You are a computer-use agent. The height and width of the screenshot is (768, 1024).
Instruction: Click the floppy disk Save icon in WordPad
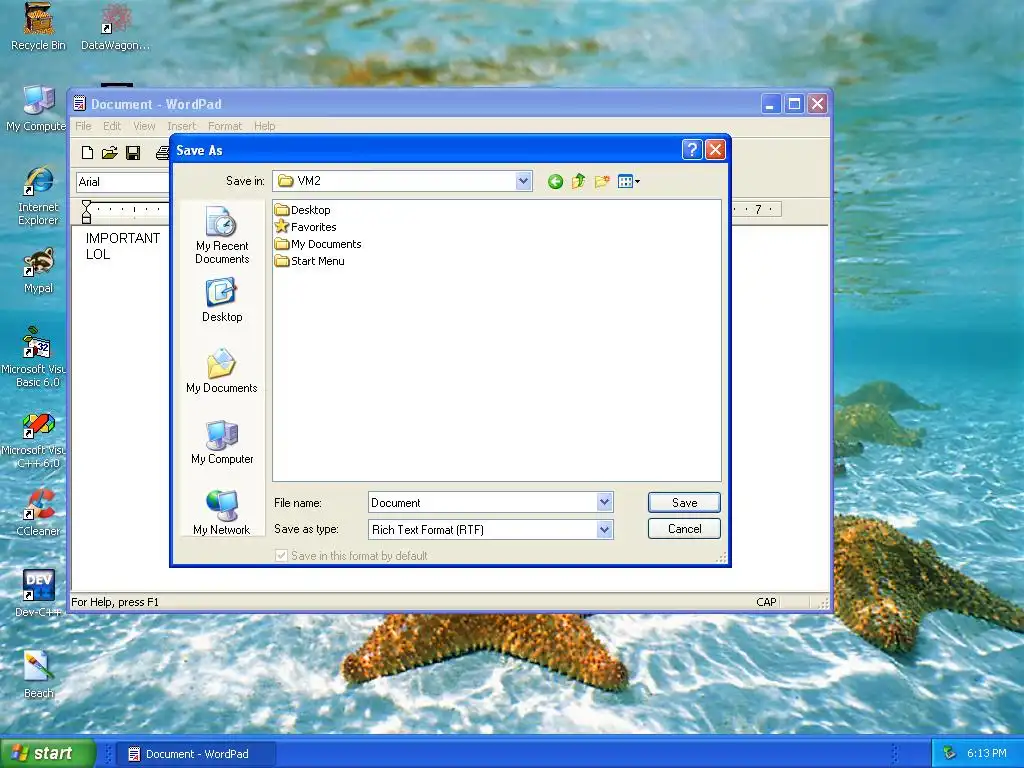point(133,153)
